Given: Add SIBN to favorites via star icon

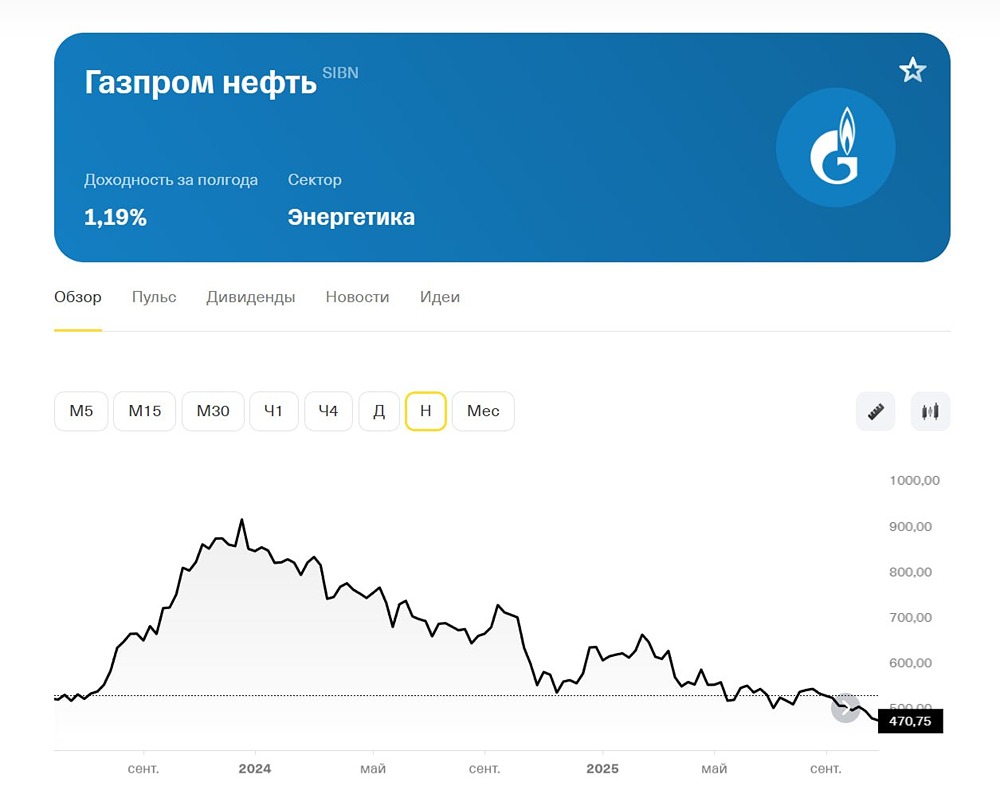Looking at the screenshot, I should tap(912, 70).
